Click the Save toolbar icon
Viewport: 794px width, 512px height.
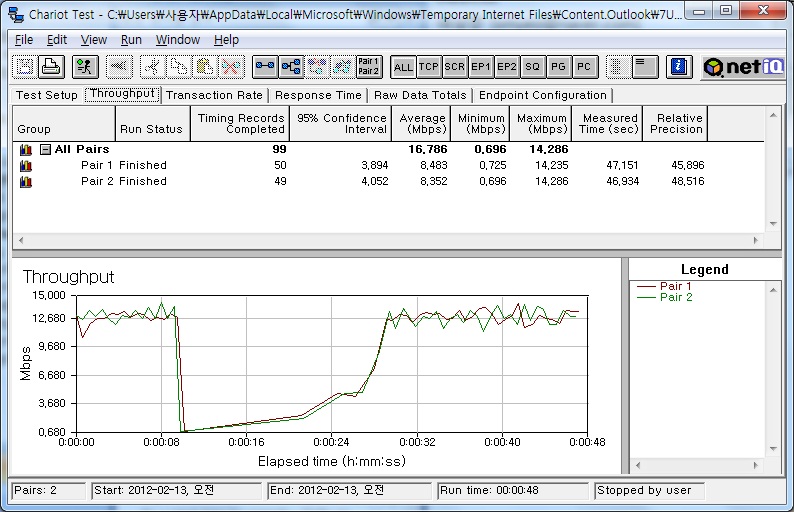tap(25, 67)
